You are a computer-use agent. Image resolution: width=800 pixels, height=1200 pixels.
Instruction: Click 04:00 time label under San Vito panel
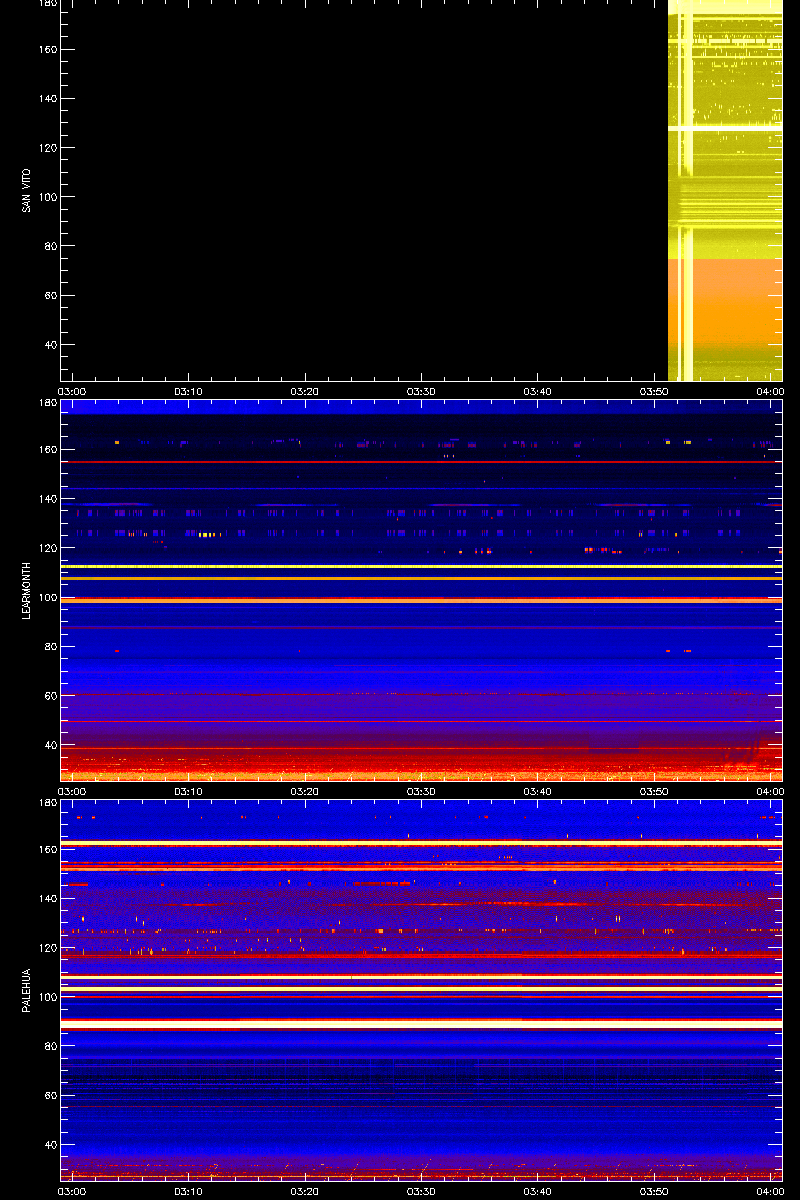[x=769, y=391]
